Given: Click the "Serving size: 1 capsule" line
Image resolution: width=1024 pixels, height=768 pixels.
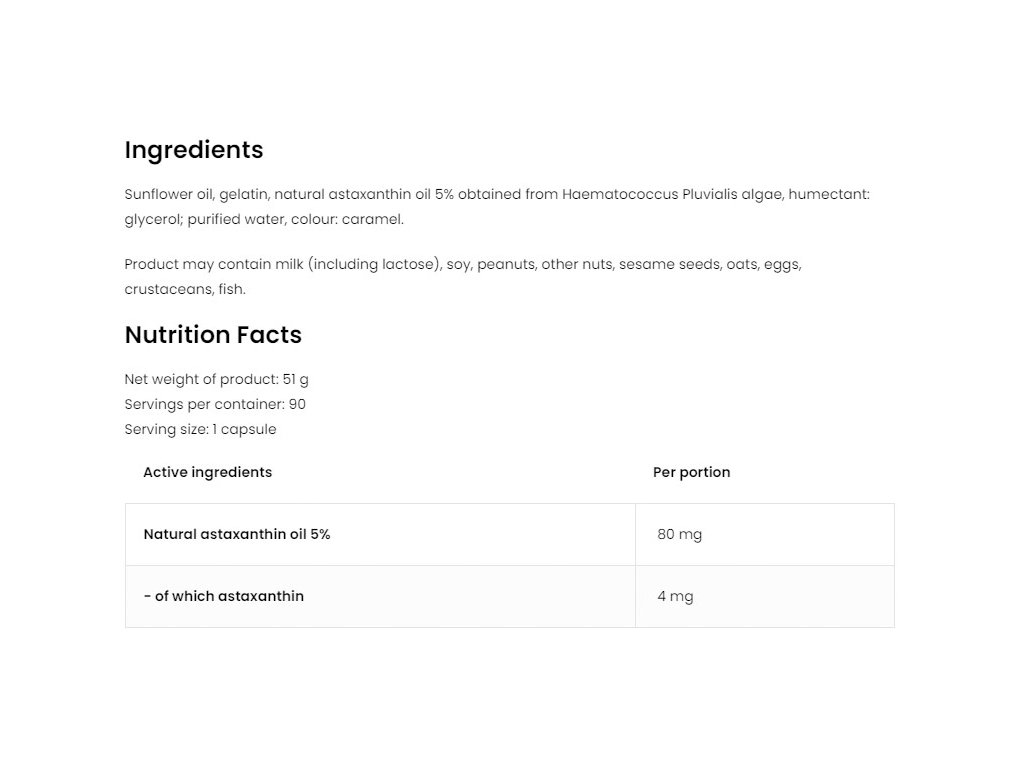Looking at the screenshot, I should point(200,429).
